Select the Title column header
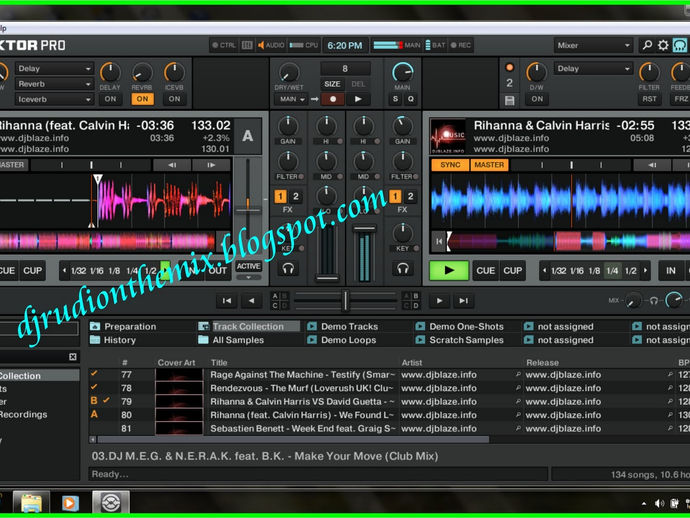Image resolution: width=690 pixels, height=518 pixels. [x=219, y=363]
